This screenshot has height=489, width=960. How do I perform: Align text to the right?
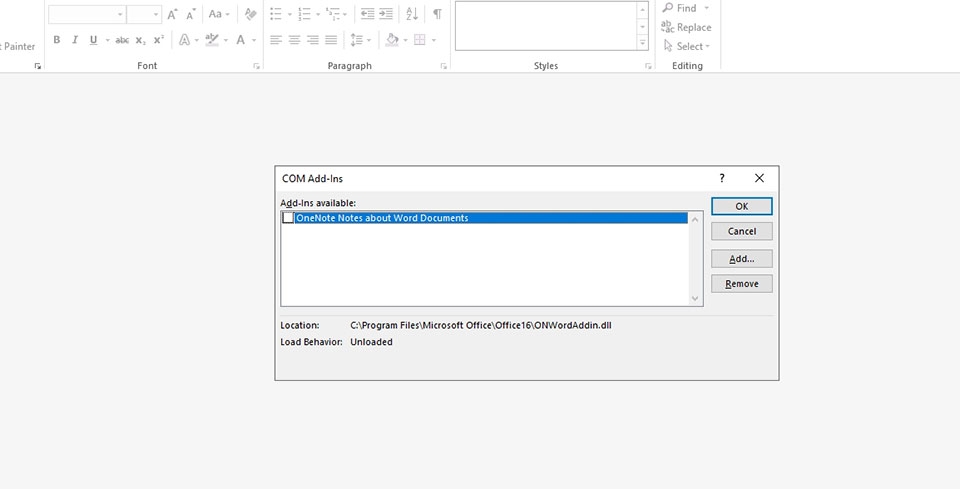point(313,40)
